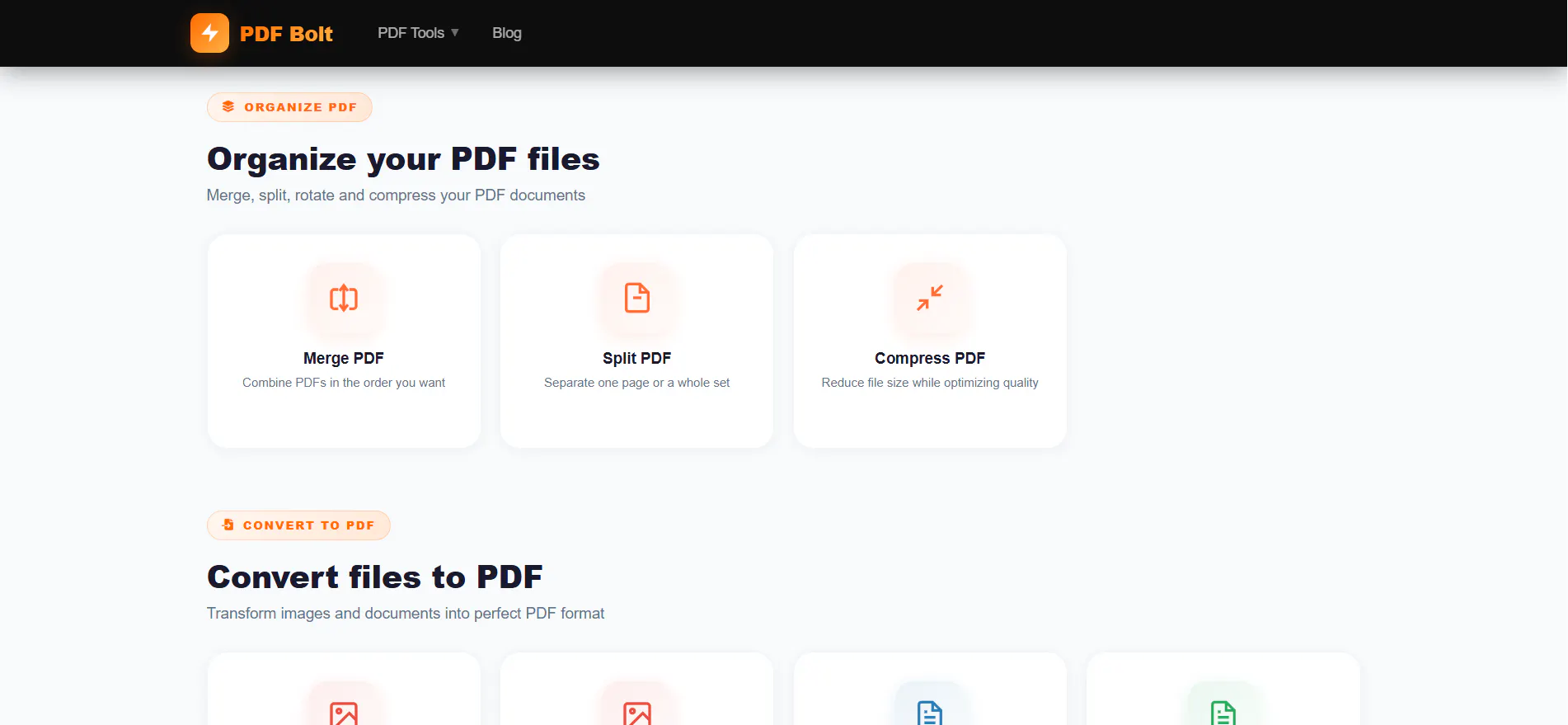Go to PDF Bolt home via brand name

286,34
